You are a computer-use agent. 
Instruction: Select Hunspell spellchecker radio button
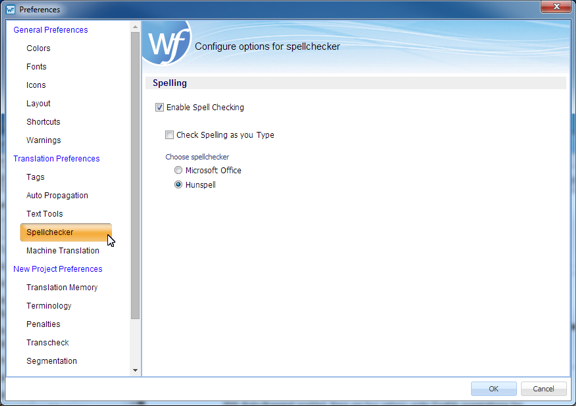(x=178, y=184)
